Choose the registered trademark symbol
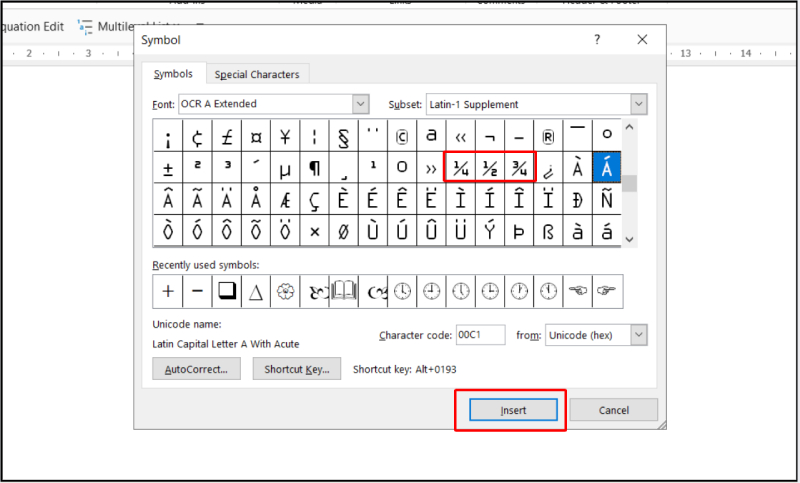The width and height of the screenshot is (800, 483). 548,136
